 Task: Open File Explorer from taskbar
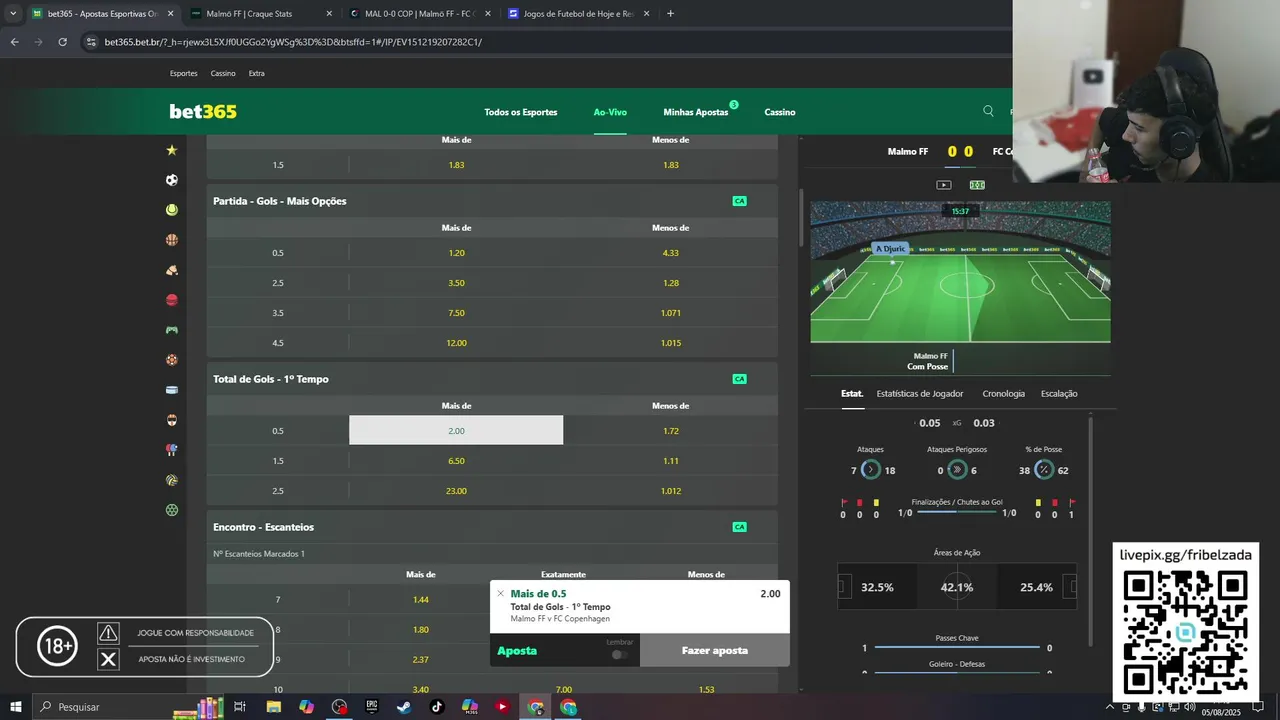tap(273, 707)
